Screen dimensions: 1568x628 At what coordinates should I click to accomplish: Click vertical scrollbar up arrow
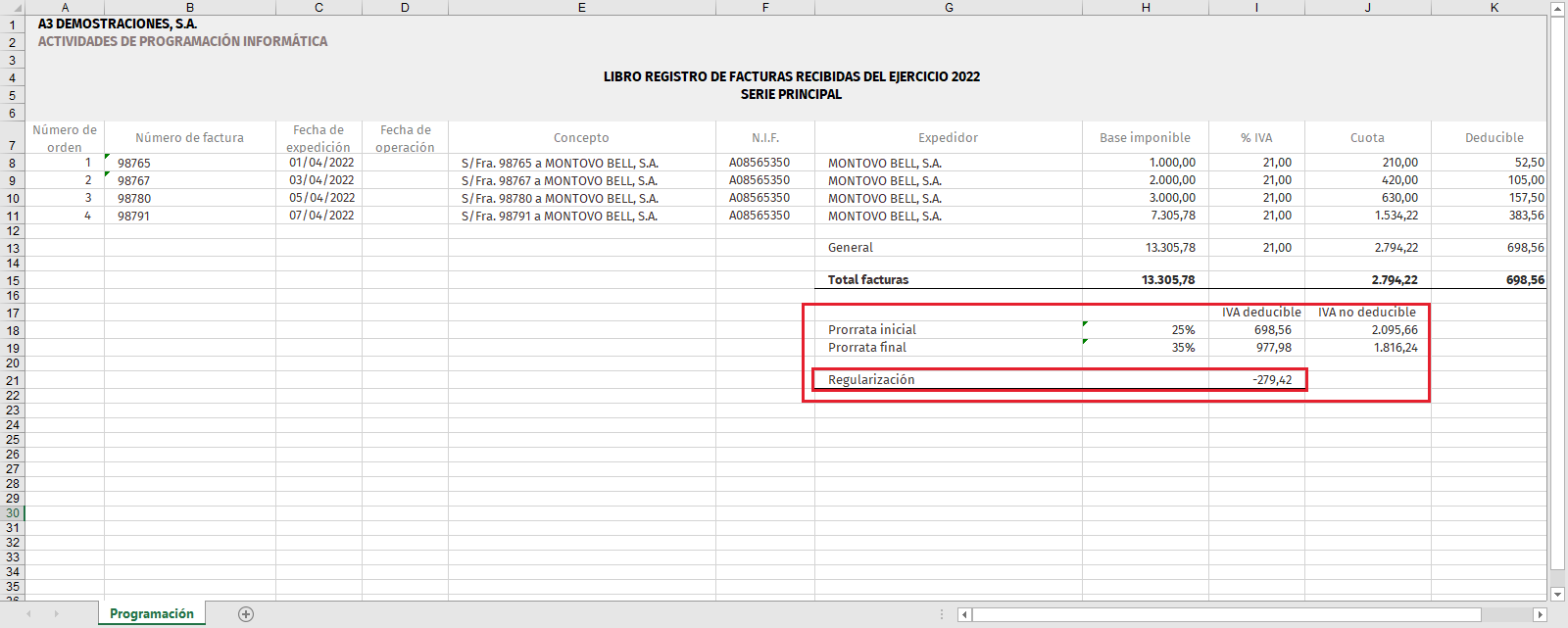pos(1558,9)
